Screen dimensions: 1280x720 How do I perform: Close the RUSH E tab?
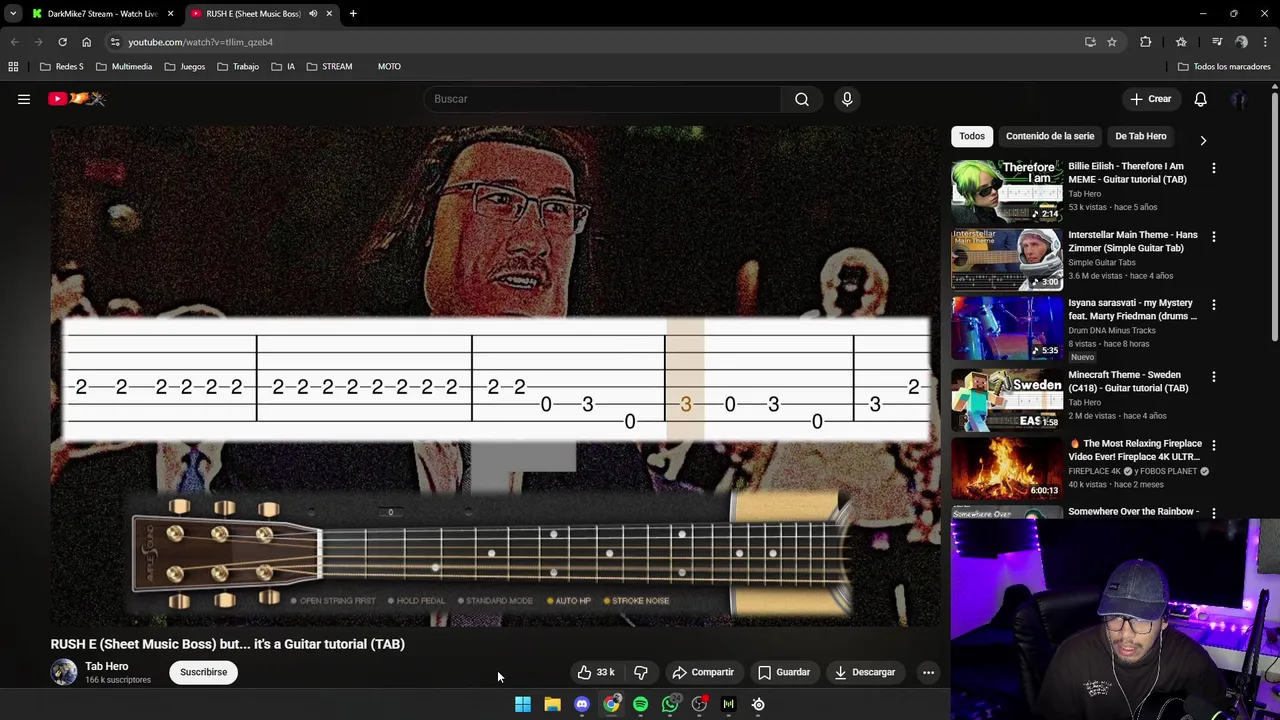(x=329, y=13)
